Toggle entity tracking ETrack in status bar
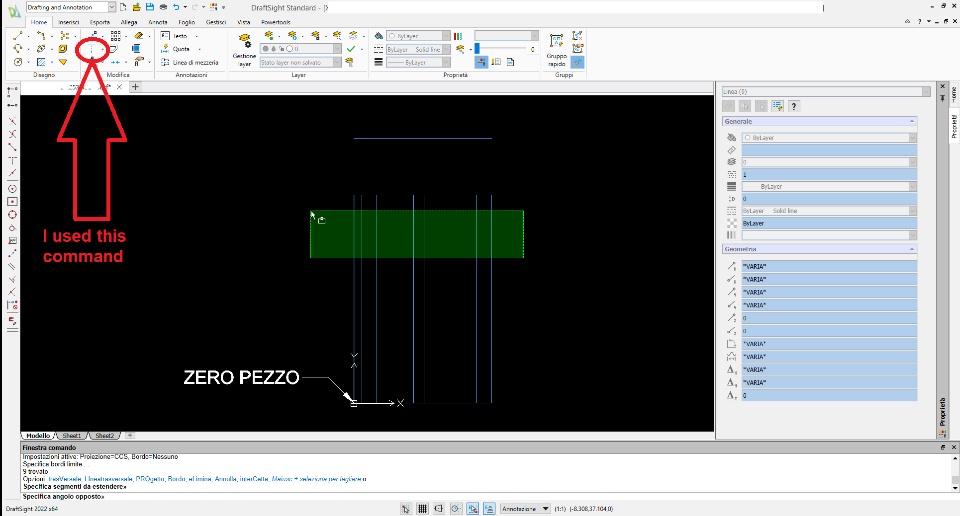 coord(489,509)
